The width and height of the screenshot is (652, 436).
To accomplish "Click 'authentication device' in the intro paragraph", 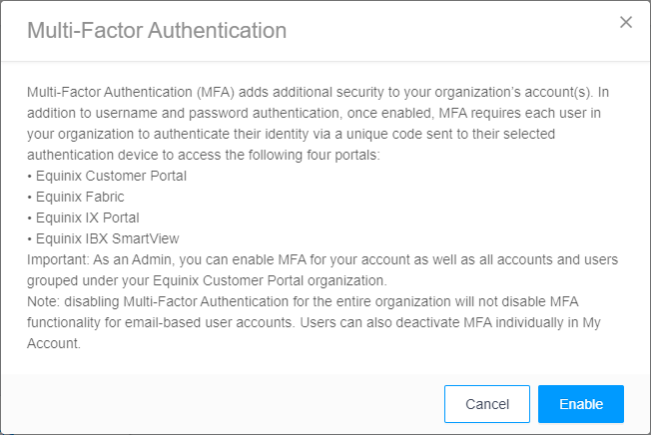I will 98,154.
